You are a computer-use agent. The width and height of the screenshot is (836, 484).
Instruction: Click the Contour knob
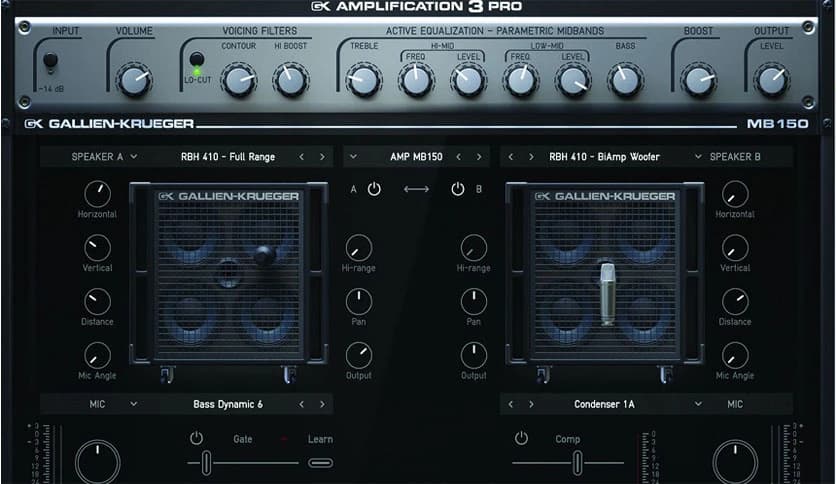tap(239, 80)
